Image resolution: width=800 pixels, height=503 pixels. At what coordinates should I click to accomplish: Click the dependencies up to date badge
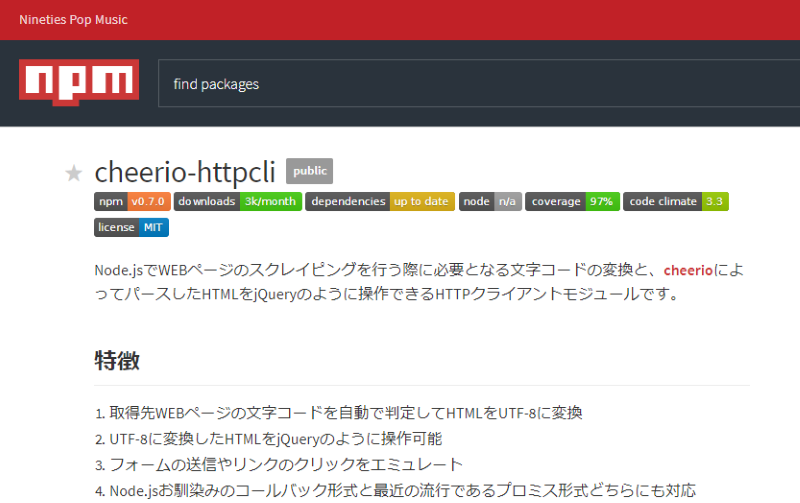coord(380,202)
